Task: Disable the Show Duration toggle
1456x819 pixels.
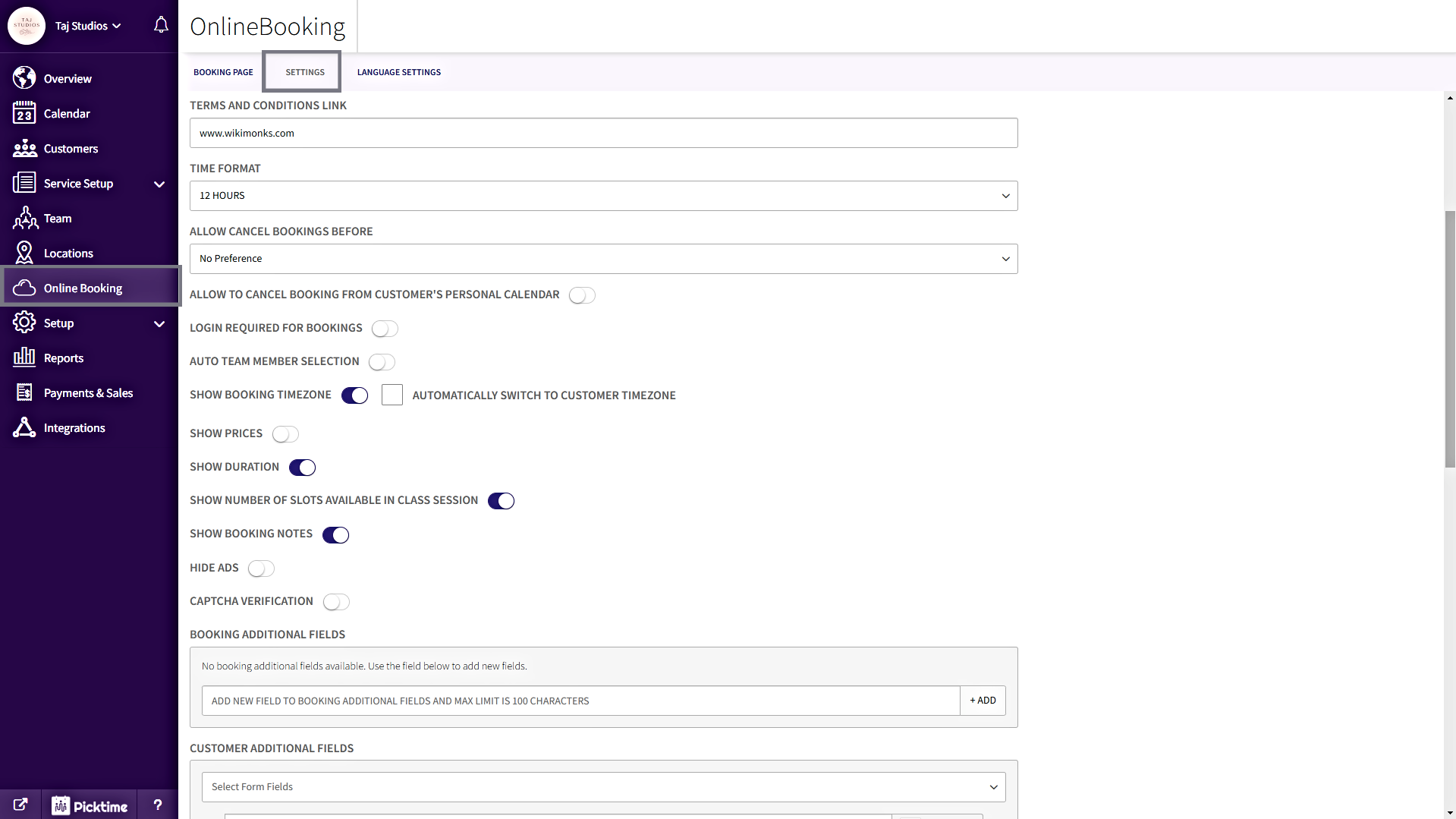Action: click(x=302, y=467)
